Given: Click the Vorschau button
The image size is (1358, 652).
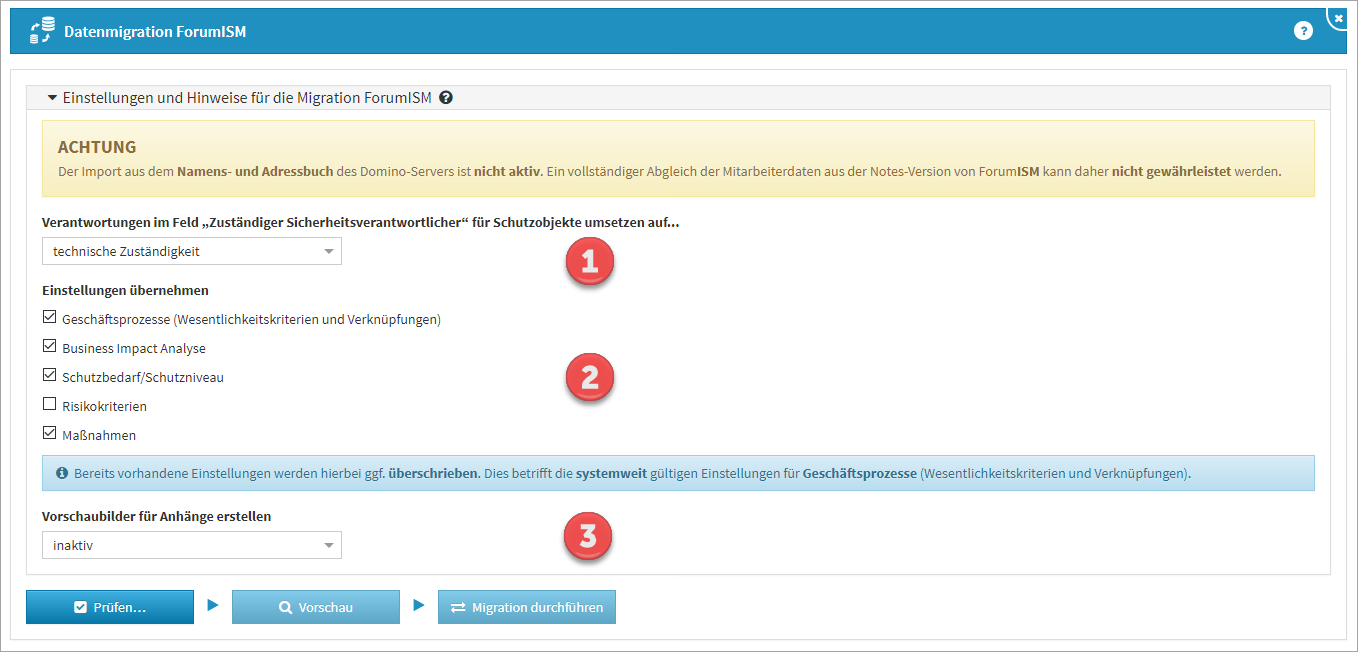Looking at the screenshot, I should [x=316, y=607].
